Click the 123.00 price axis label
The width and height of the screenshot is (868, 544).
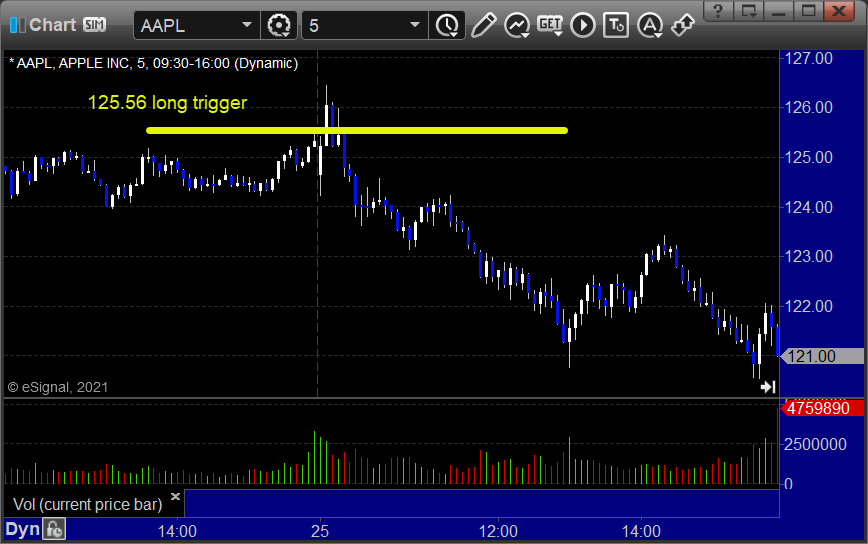pyautogui.click(x=808, y=256)
